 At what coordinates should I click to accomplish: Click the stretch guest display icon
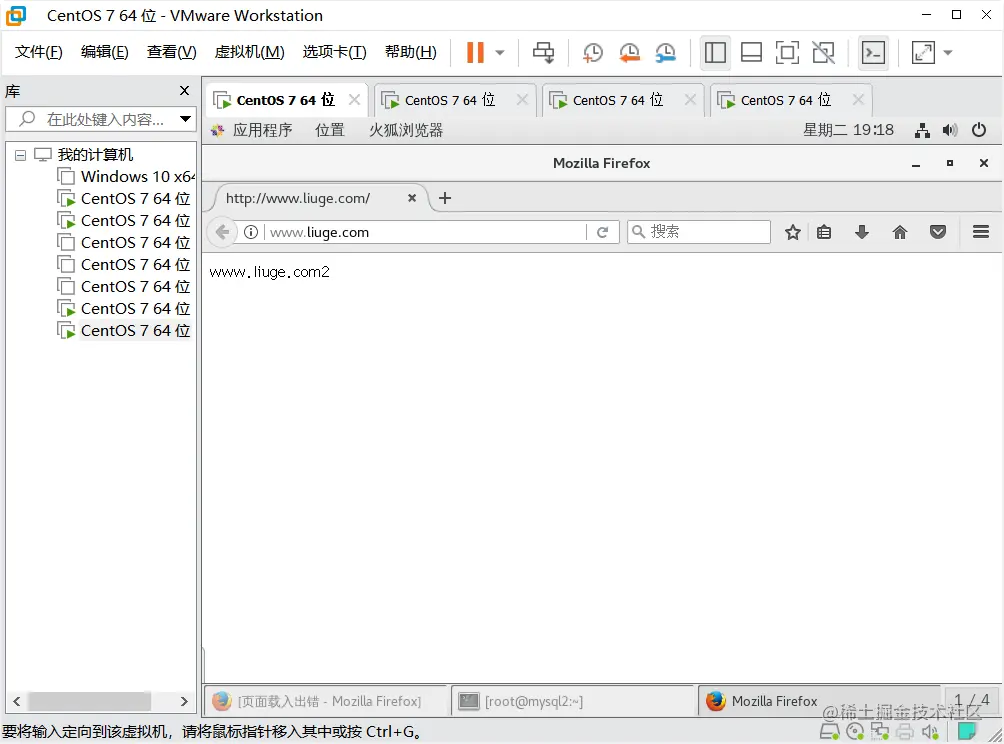pyautogui.click(x=923, y=53)
